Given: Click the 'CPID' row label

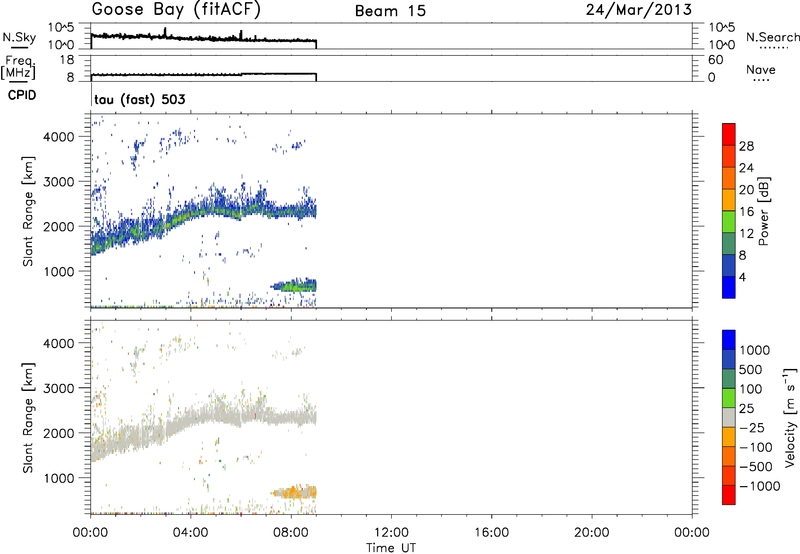Looking at the screenshot, I should coord(22,95).
